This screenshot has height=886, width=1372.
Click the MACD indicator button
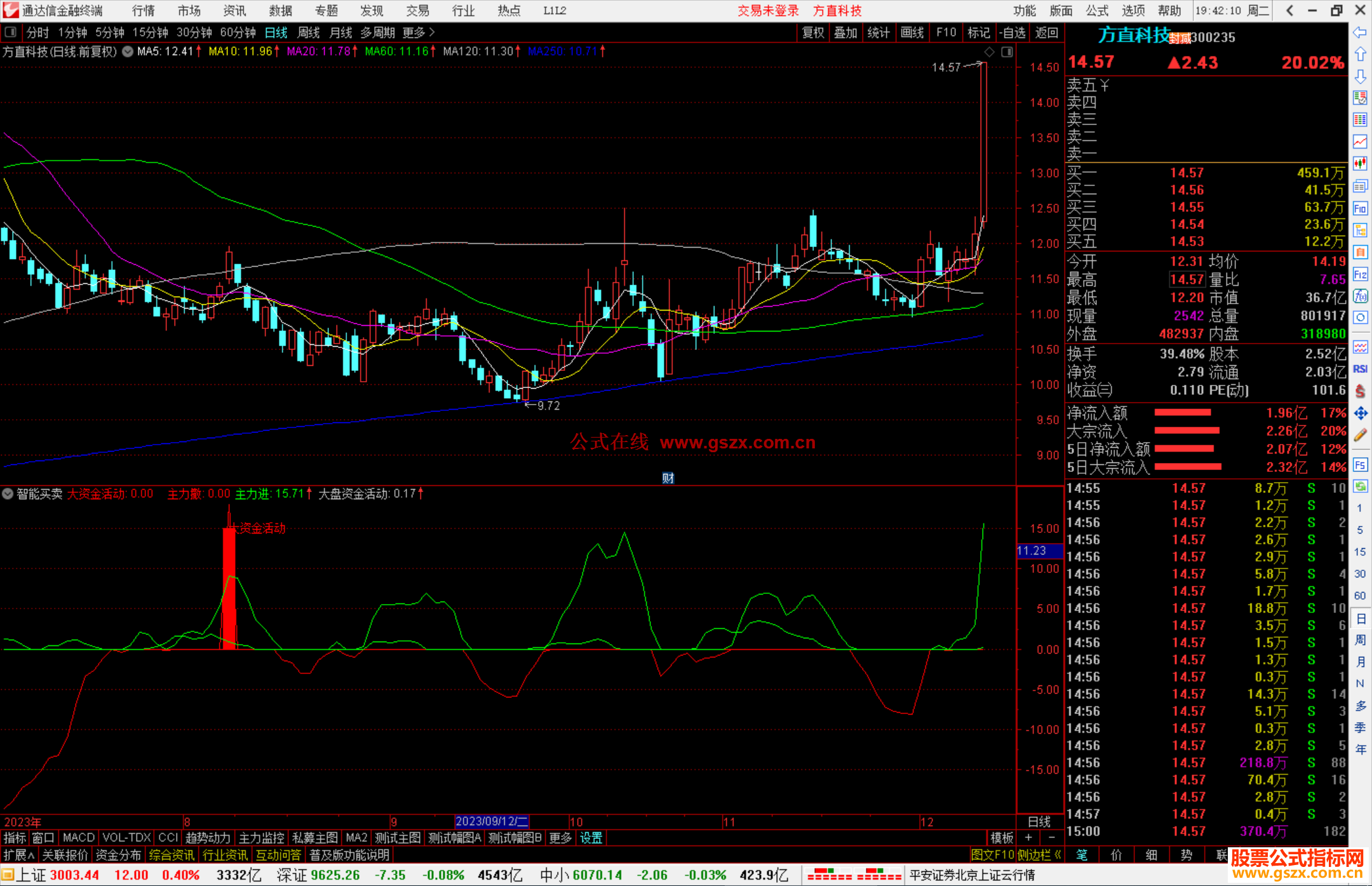point(79,838)
